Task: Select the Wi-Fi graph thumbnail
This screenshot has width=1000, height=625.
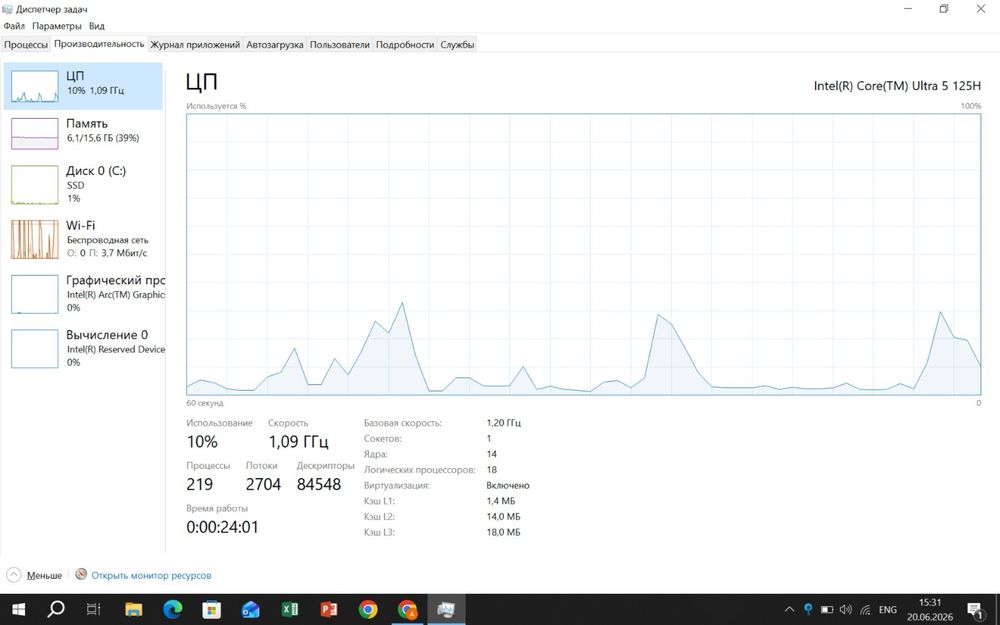Action: pos(34,239)
